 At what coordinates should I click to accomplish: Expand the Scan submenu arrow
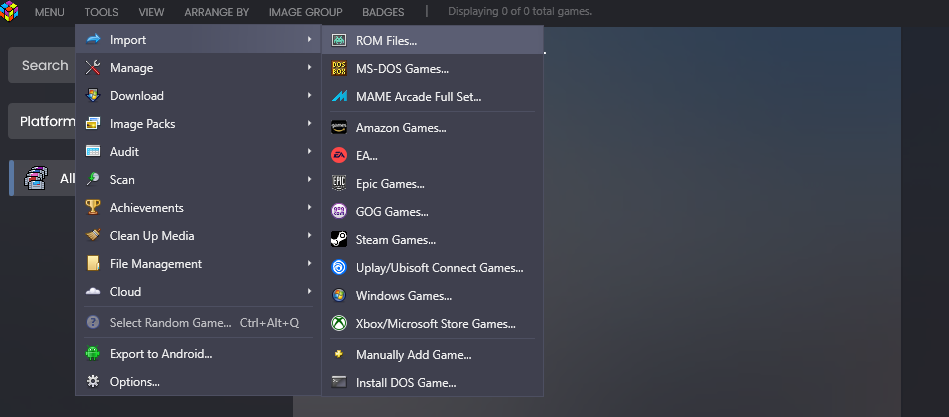click(x=309, y=179)
